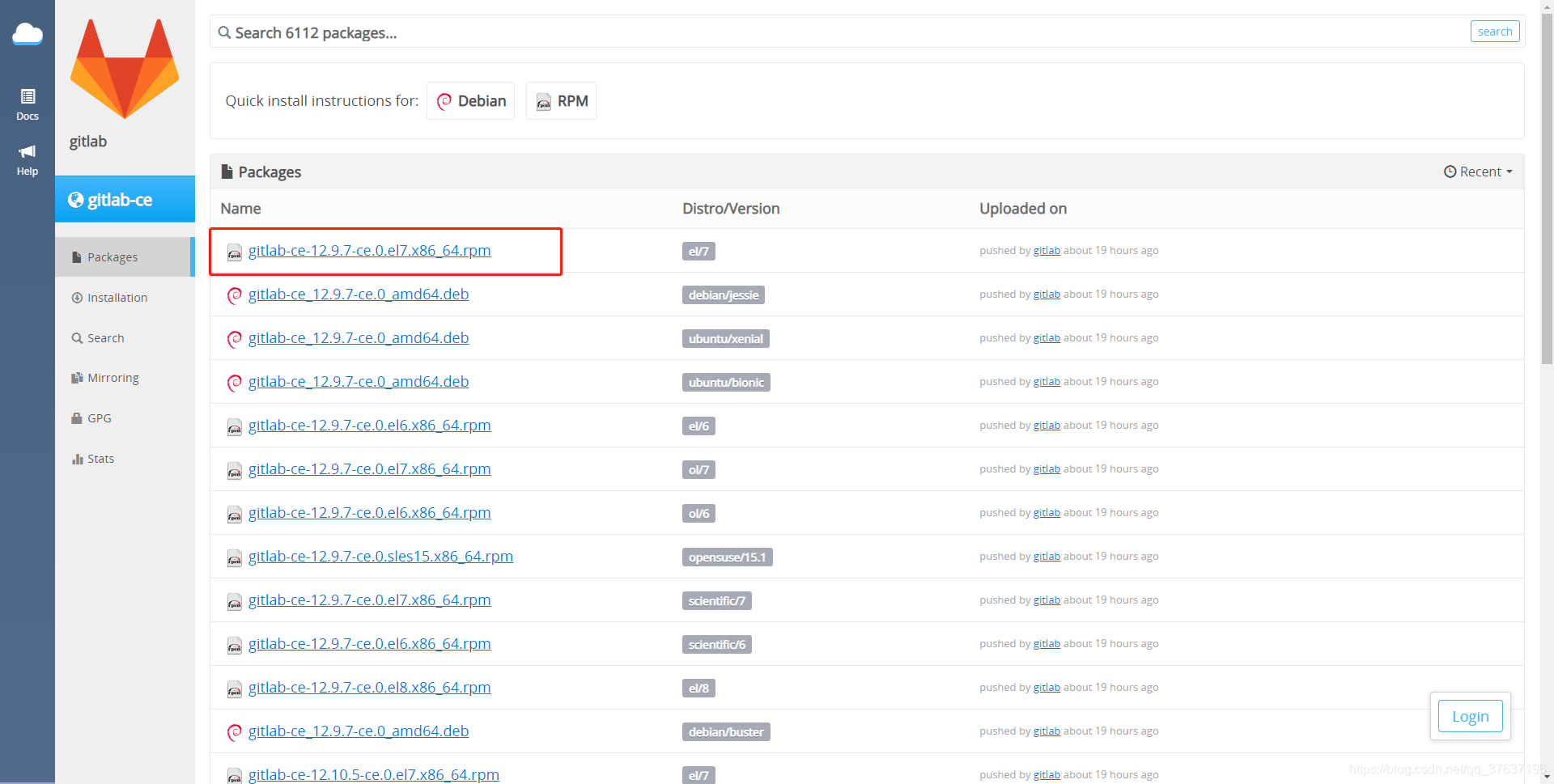Expand the Recent sort dropdown
Screen dimensions: 1554x784
pos(1478,172)
